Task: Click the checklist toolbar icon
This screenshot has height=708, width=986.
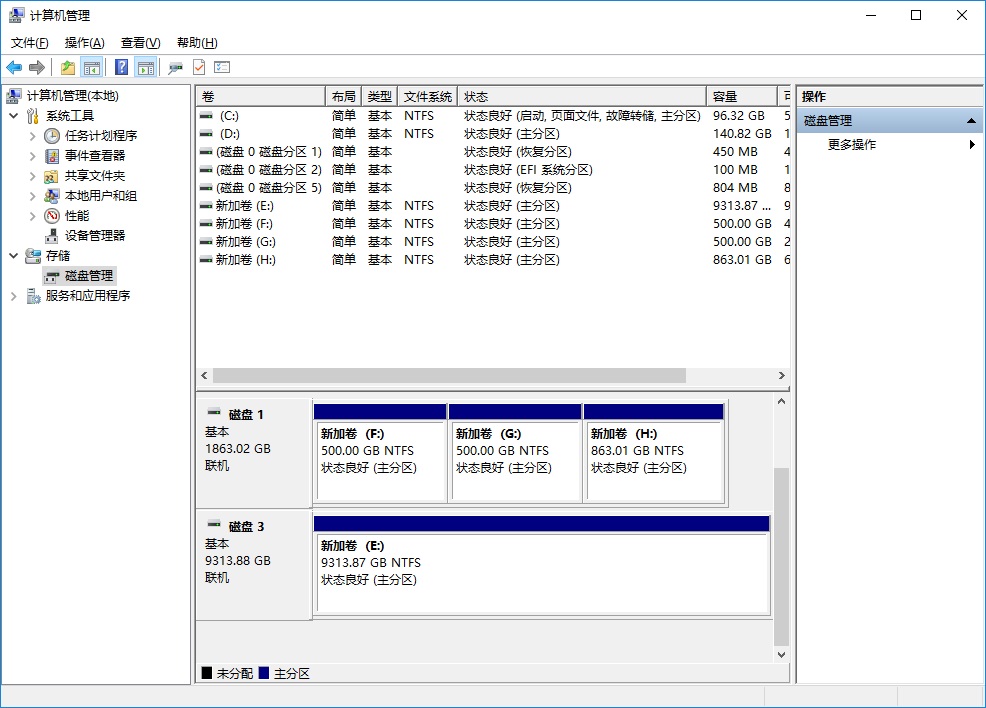Action: tap(220, 67)
